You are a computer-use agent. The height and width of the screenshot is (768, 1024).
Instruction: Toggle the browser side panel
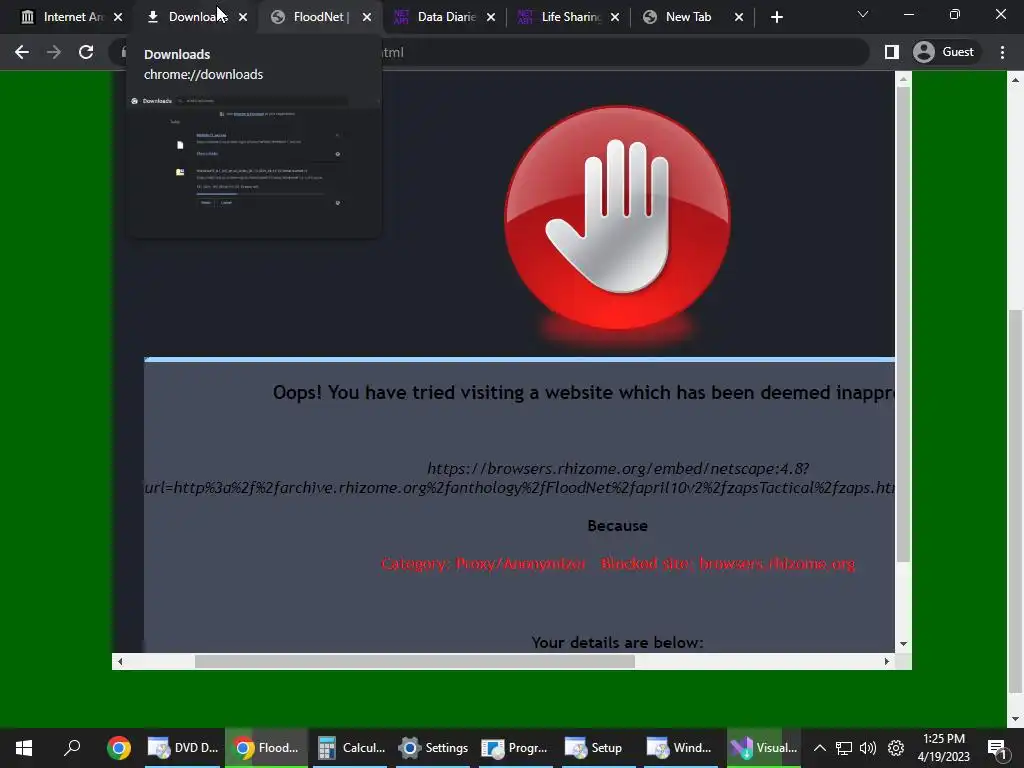tap(891, 52)
